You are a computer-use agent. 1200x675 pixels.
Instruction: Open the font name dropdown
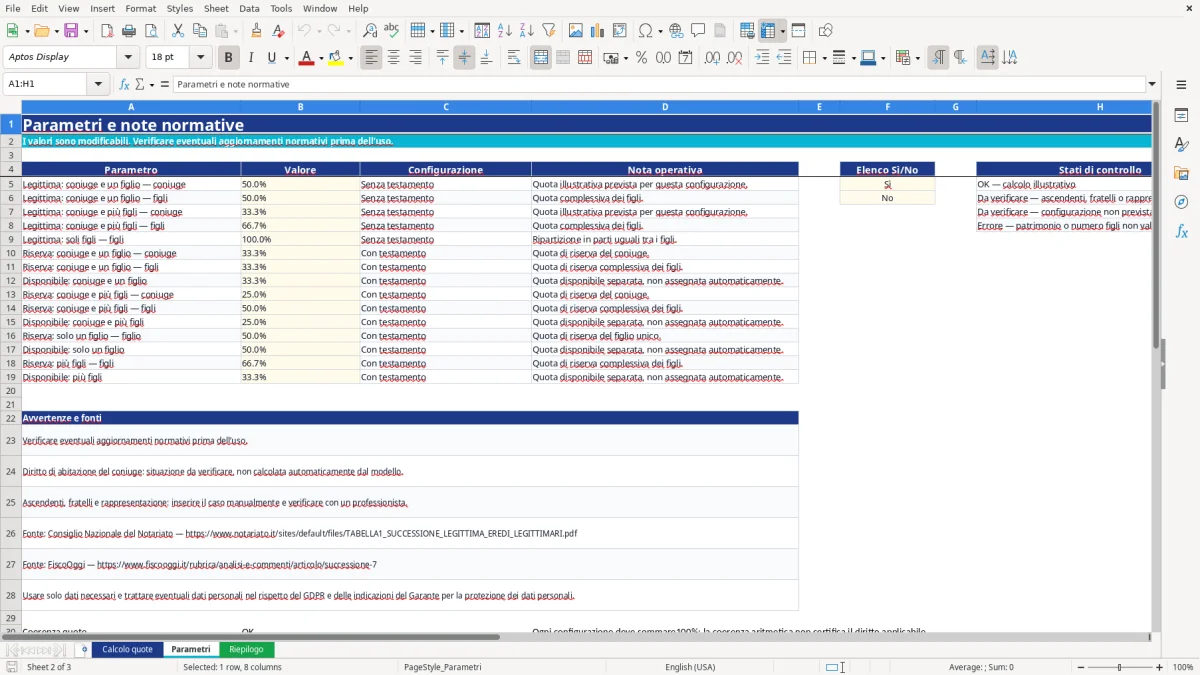coord(128,57)
